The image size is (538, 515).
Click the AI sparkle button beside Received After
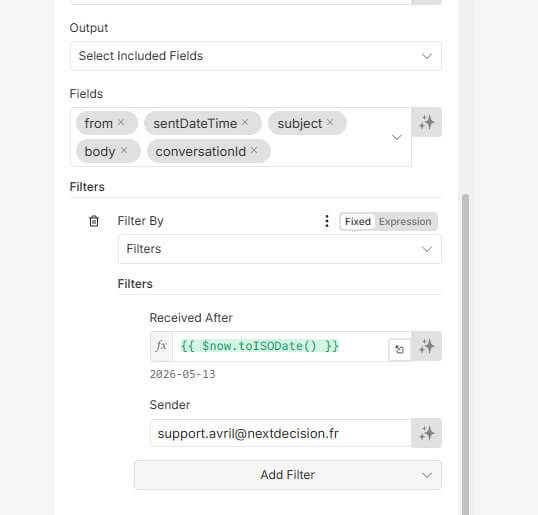[x=426, y=346]
